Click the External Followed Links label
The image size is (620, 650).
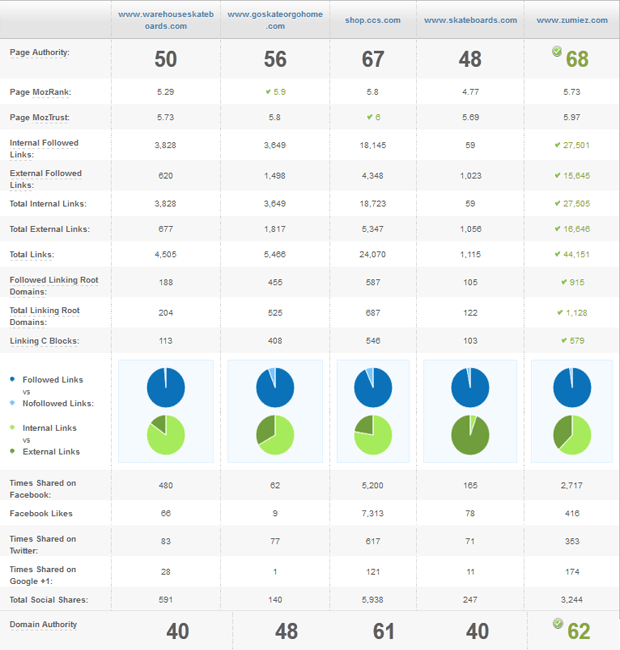[46, 179]
